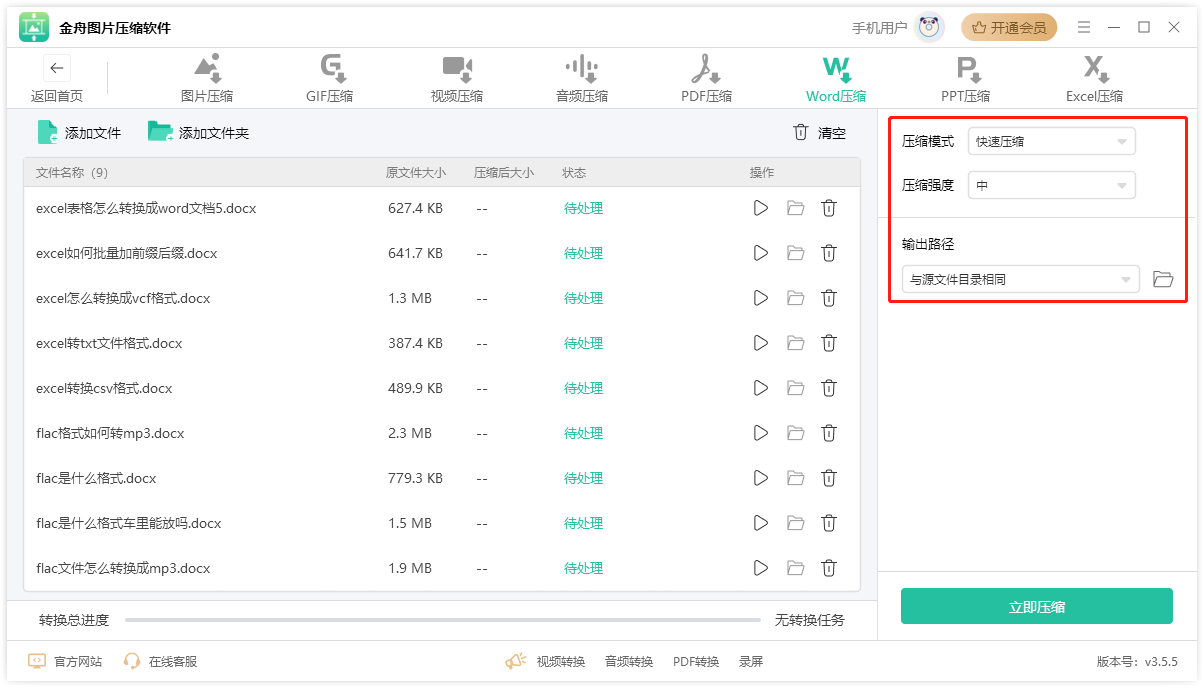Open folder for excel如何批量加前缀后缀.docx row

795,253
